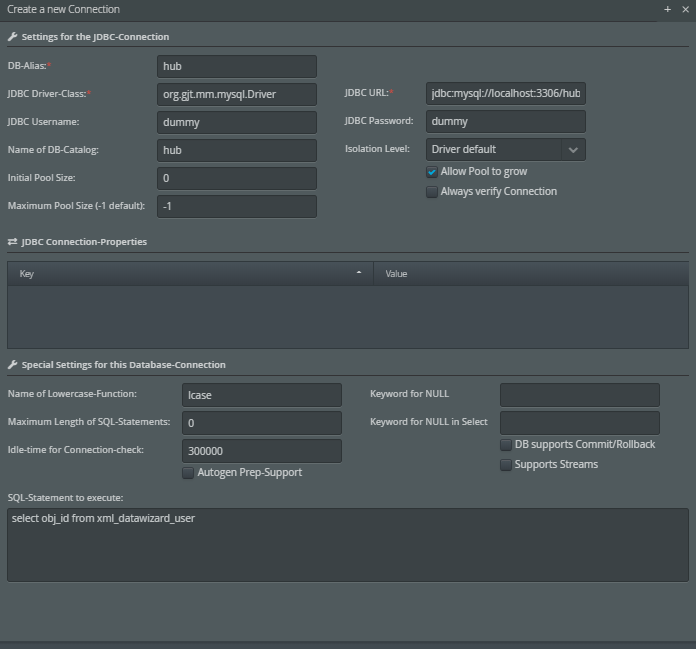
Task: Sort by the Key column header
Action: [190, 273]
